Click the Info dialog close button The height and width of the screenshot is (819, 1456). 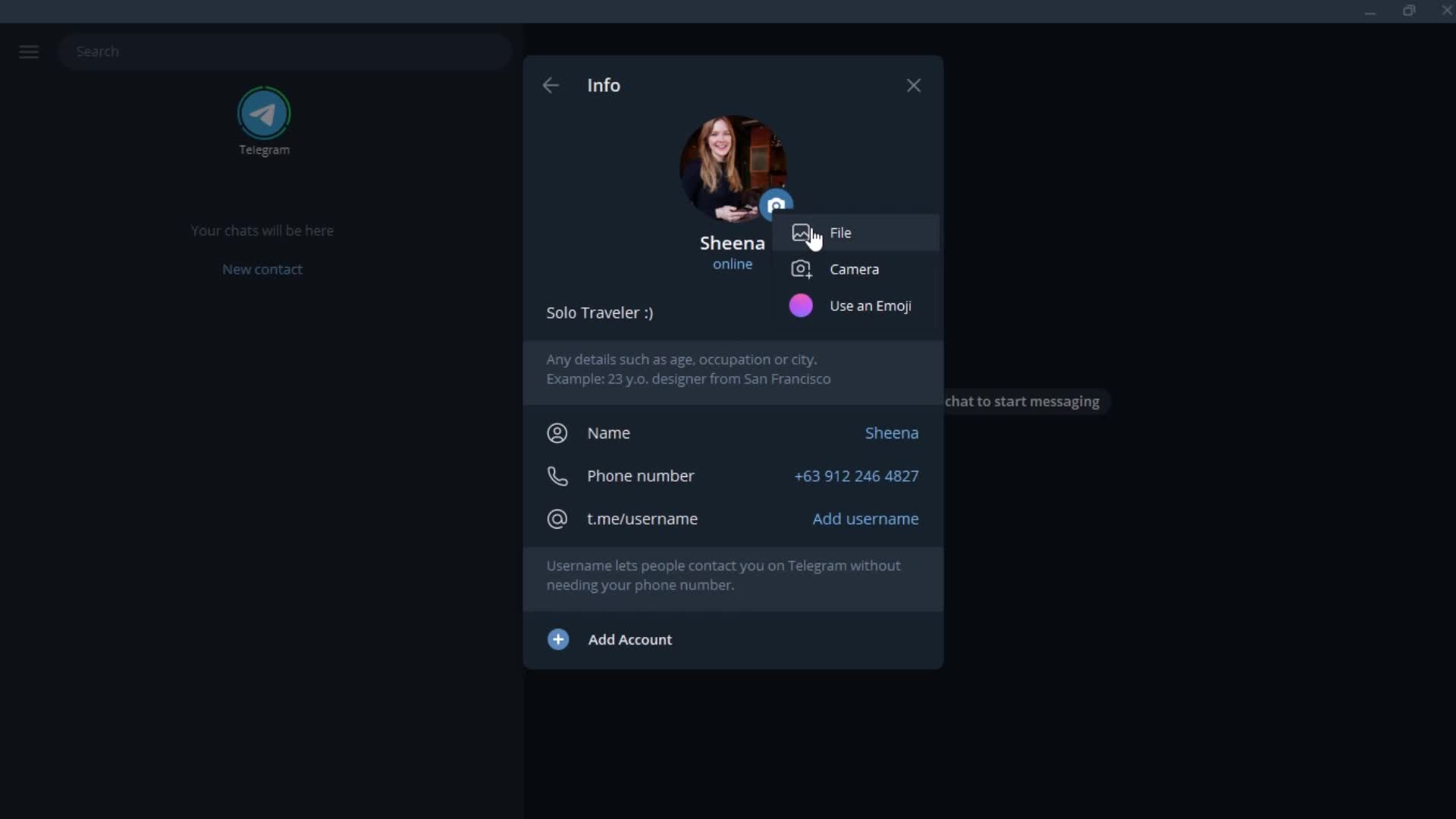tap(914, 85)
